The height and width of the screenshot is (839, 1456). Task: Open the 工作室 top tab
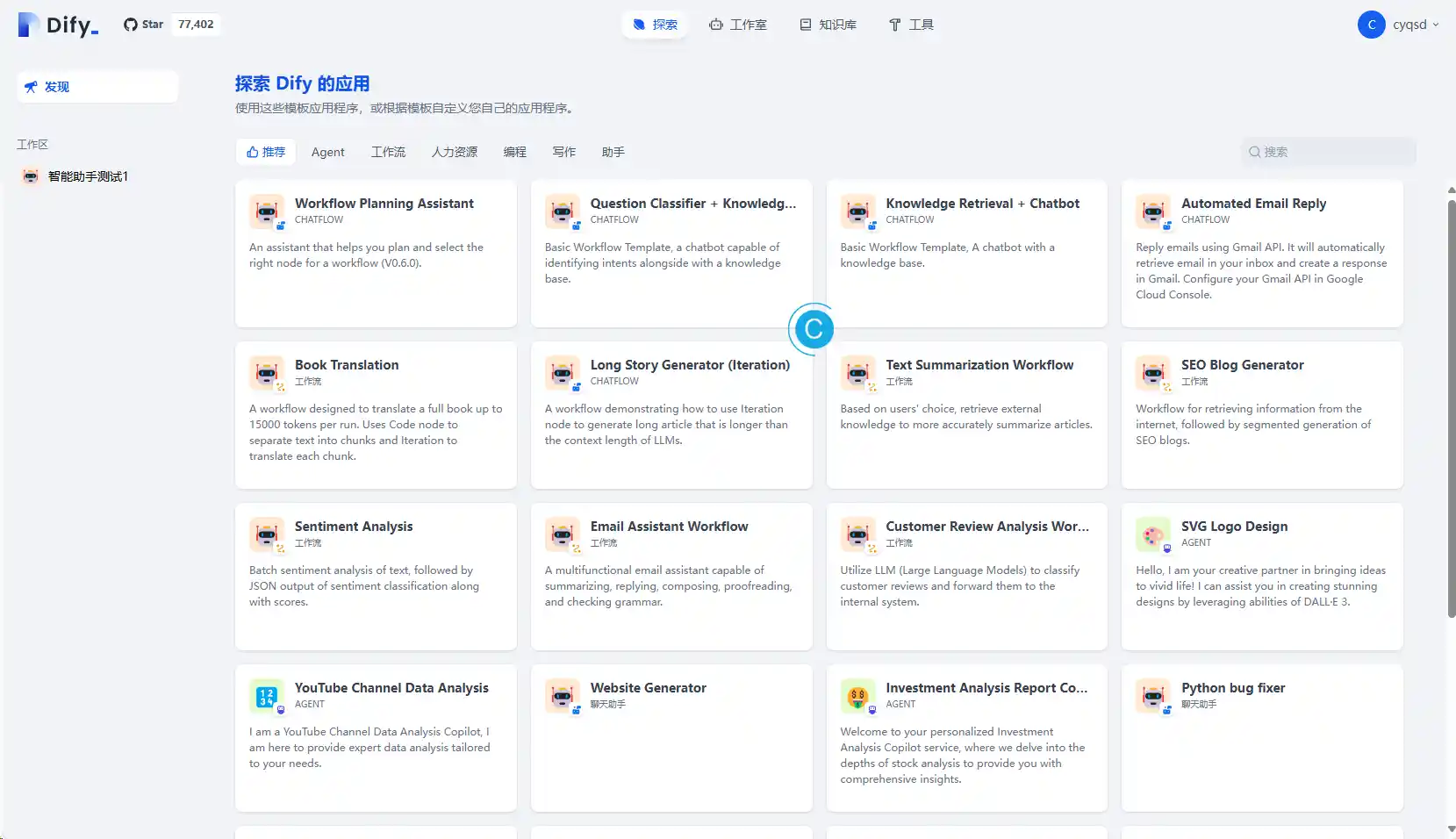738,25
